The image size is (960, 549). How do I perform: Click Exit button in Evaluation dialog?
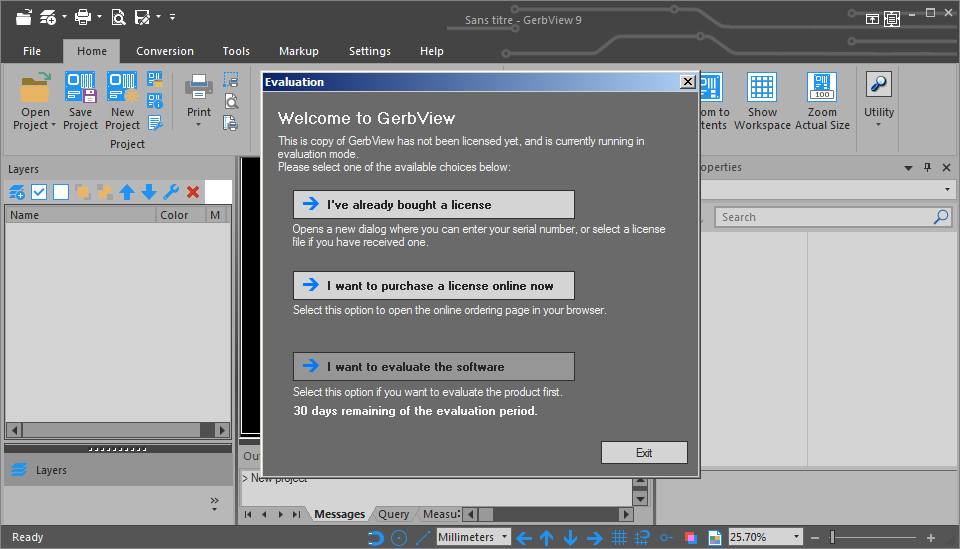(x=644, y=453)
